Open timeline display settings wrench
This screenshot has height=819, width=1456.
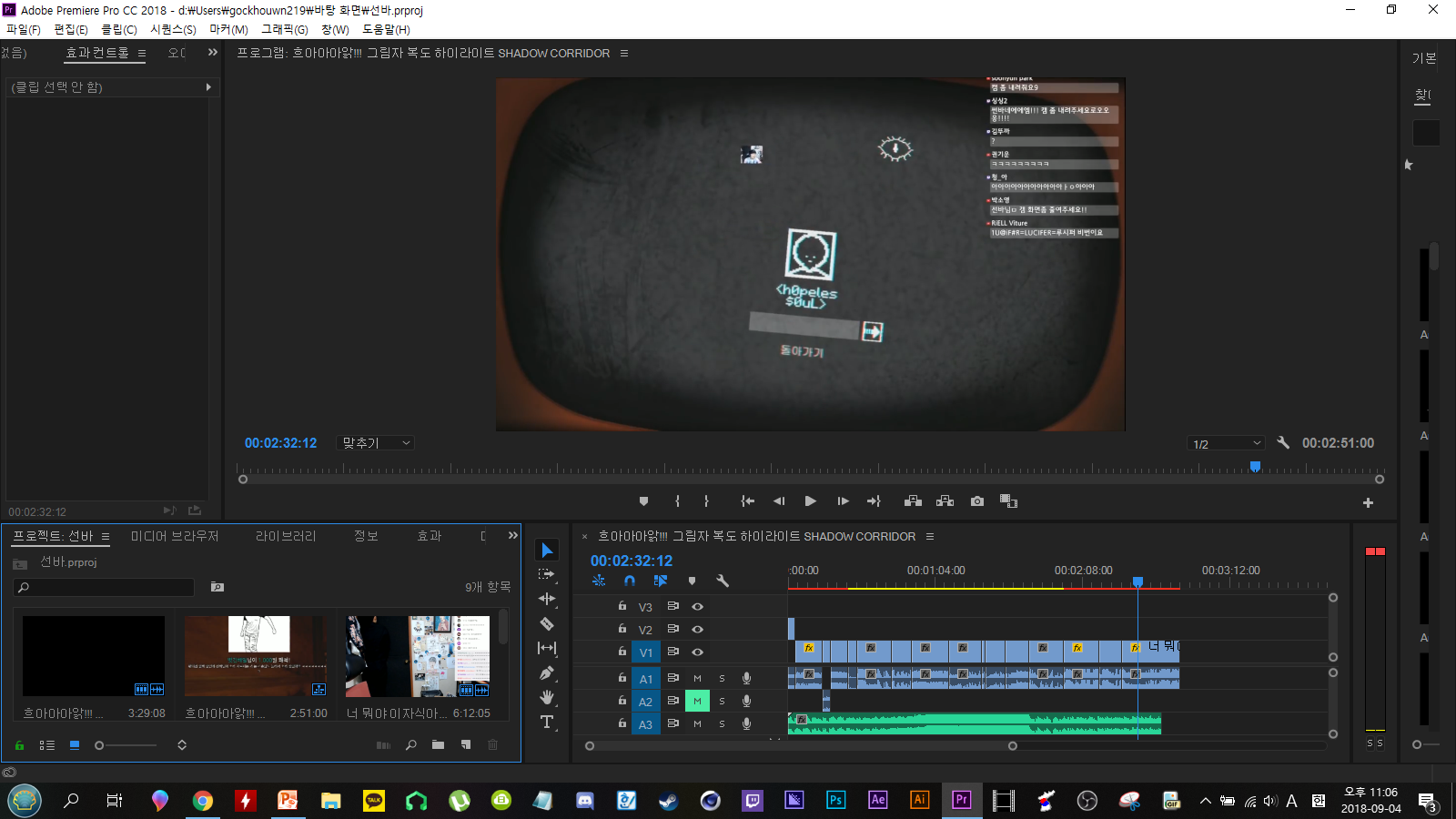(x=723, y=581)
